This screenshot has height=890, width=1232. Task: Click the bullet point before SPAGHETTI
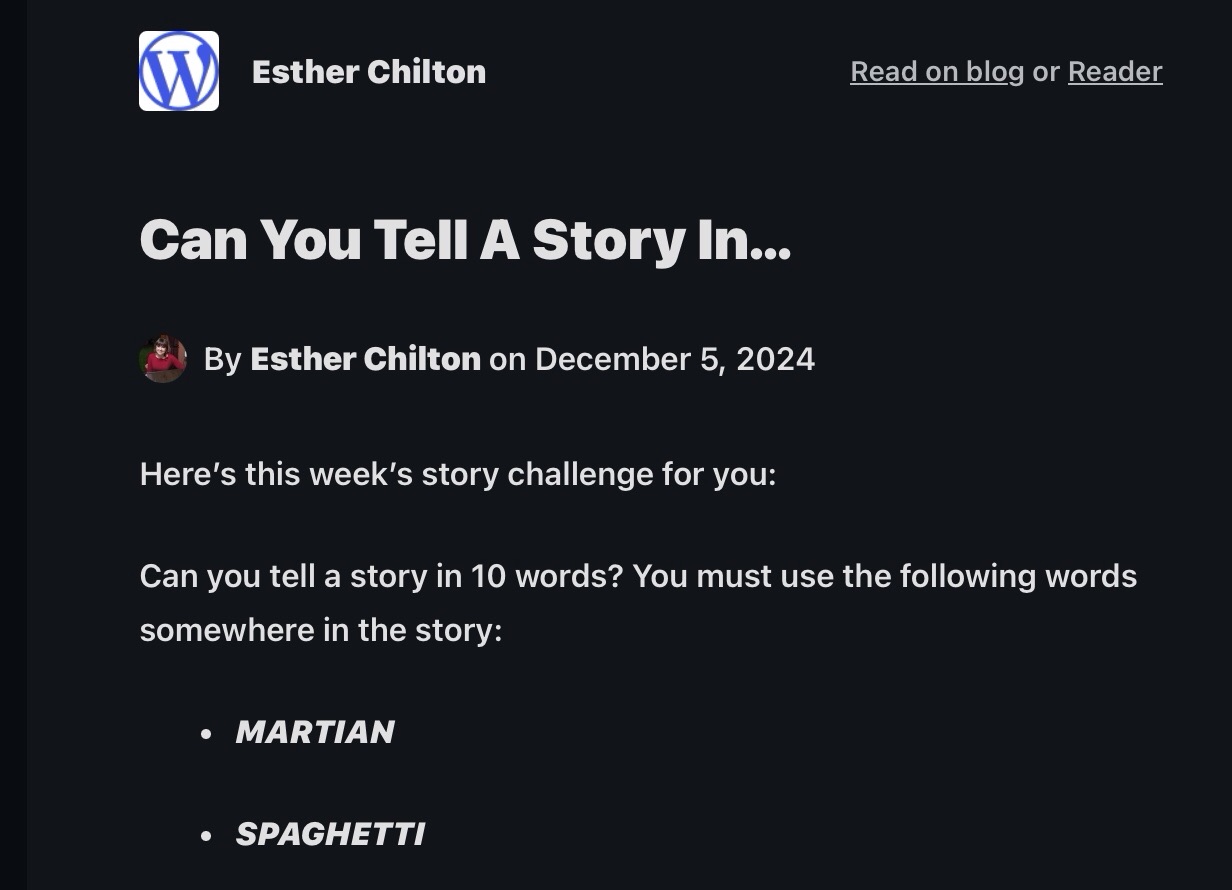pos(206,835)
